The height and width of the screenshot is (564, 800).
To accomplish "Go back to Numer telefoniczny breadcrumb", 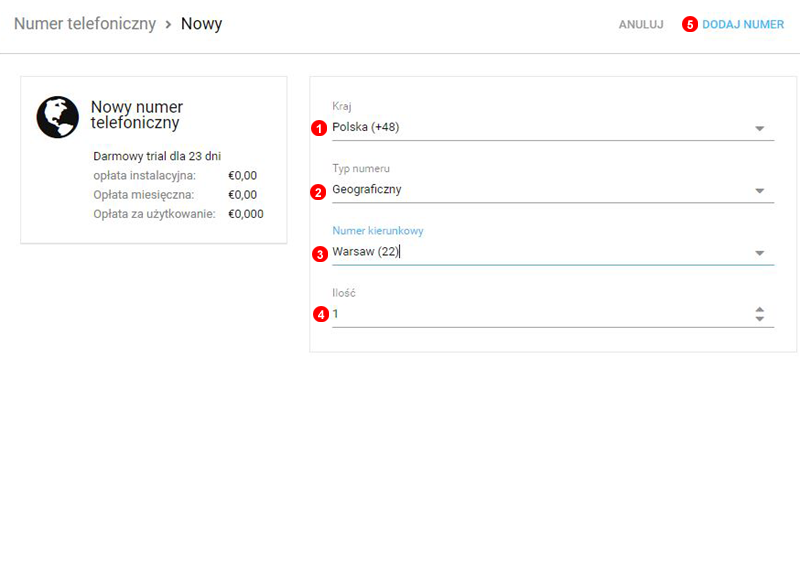I will [85, 24].
